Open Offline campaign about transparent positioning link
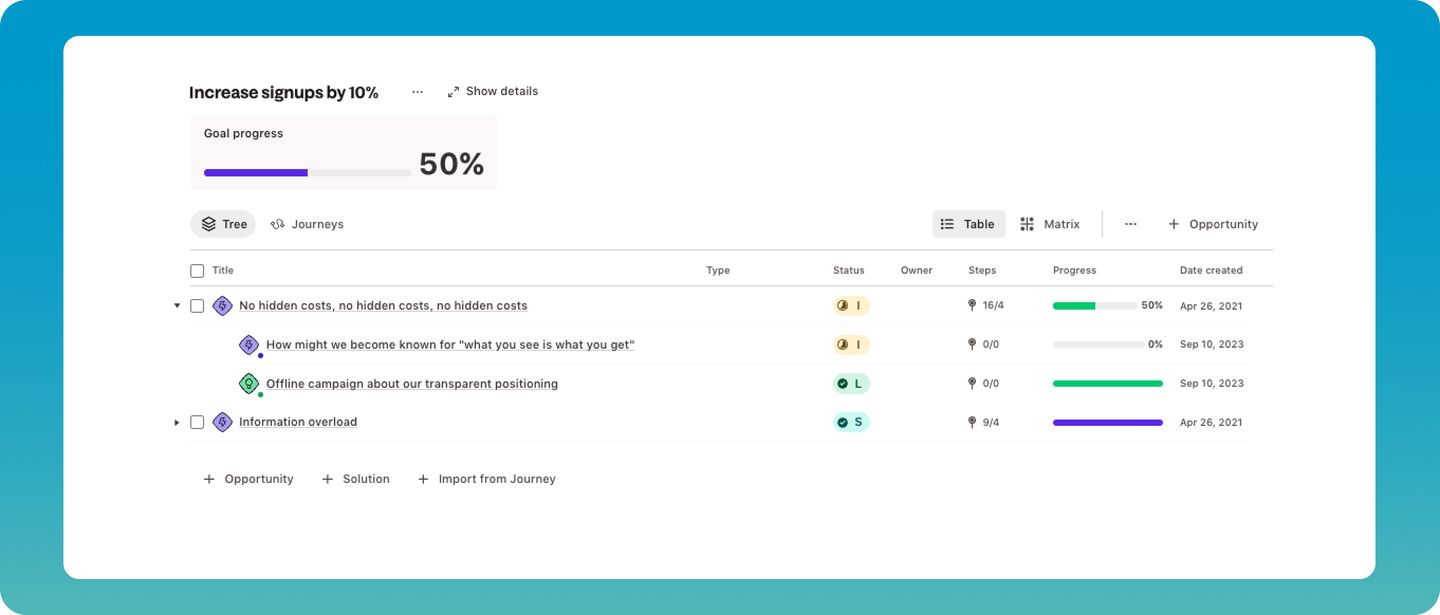Screen dimensions: 1440x615 412,384
